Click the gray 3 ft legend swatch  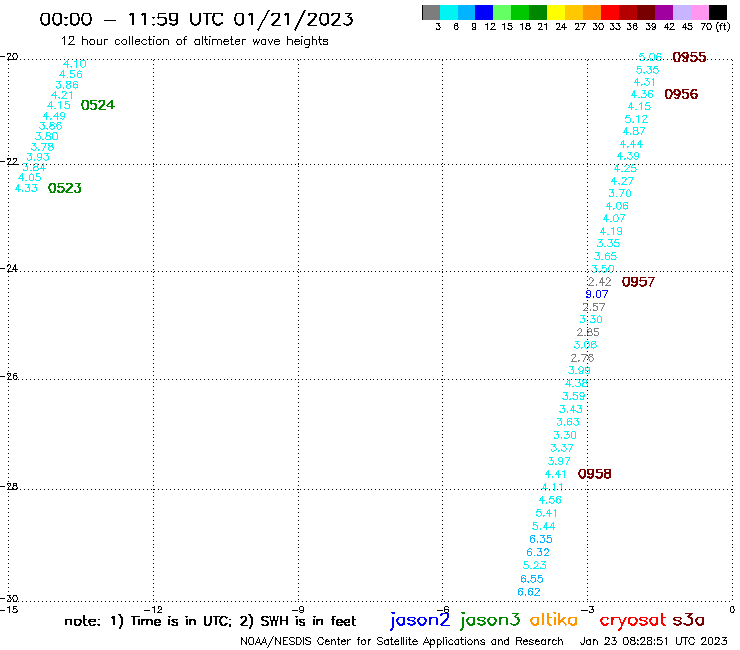pos(431,12)
